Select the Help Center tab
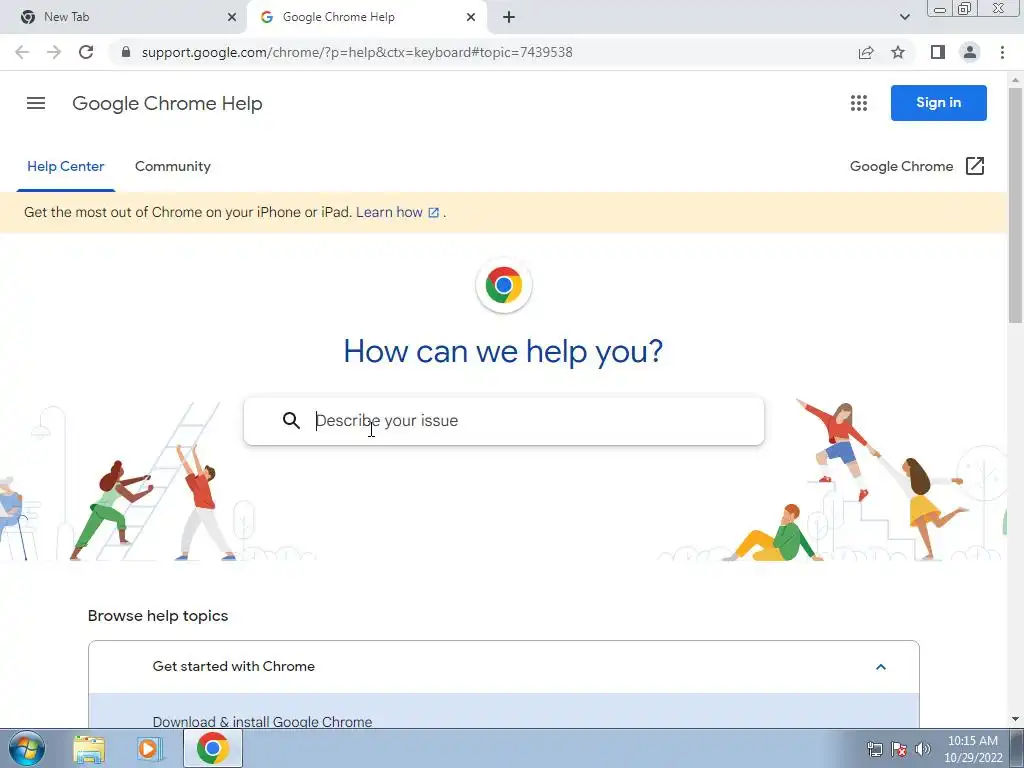Screen dimensions: 1024x768 coord(65,167)
